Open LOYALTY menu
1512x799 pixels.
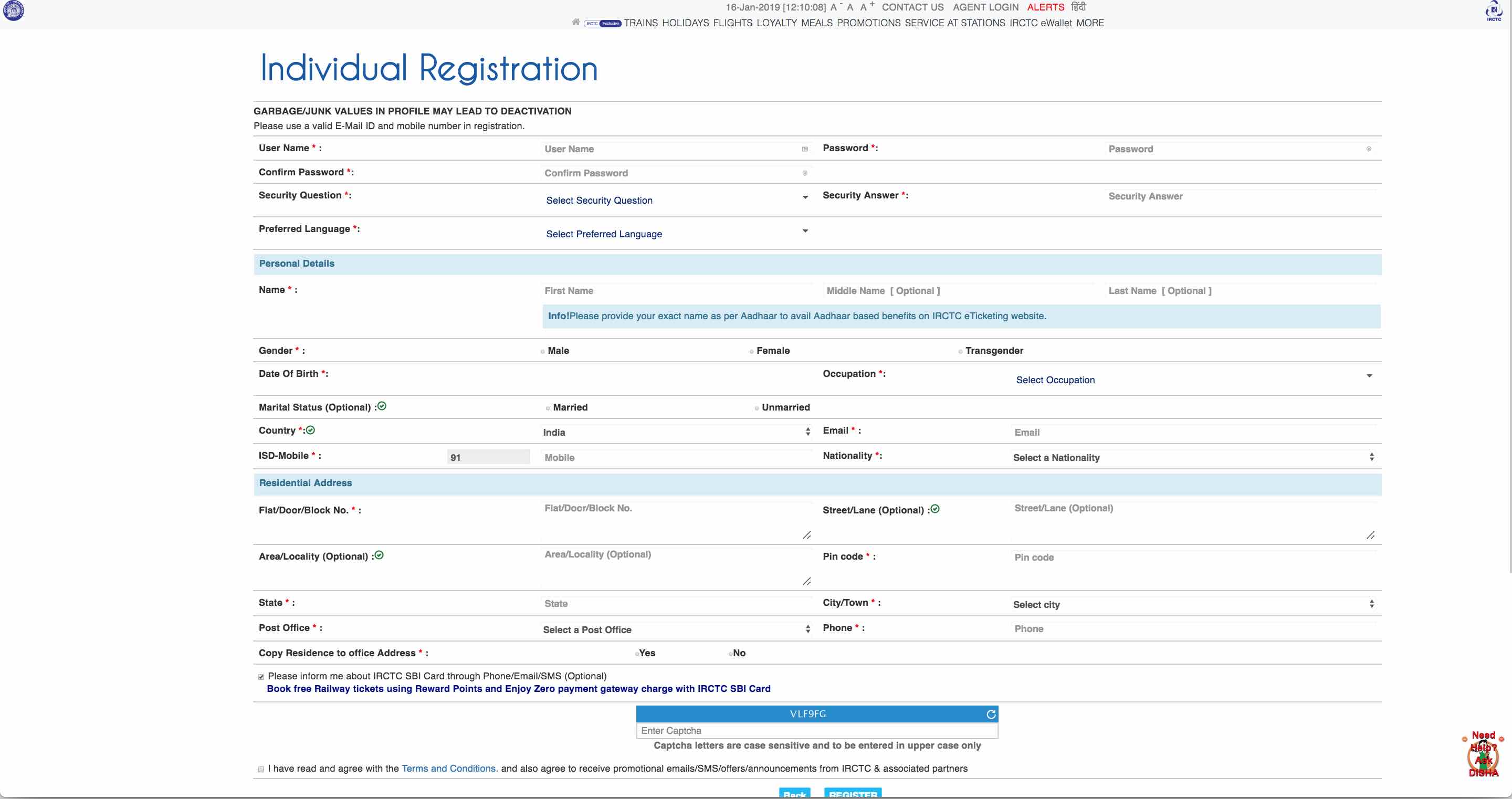pyautogui.click(x=776, y=23)
